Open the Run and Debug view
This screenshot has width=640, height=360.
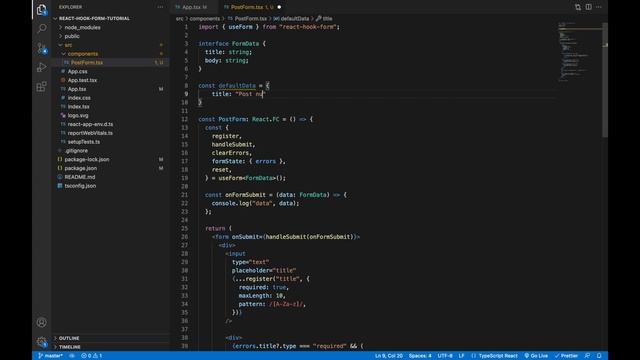point(42,67)
